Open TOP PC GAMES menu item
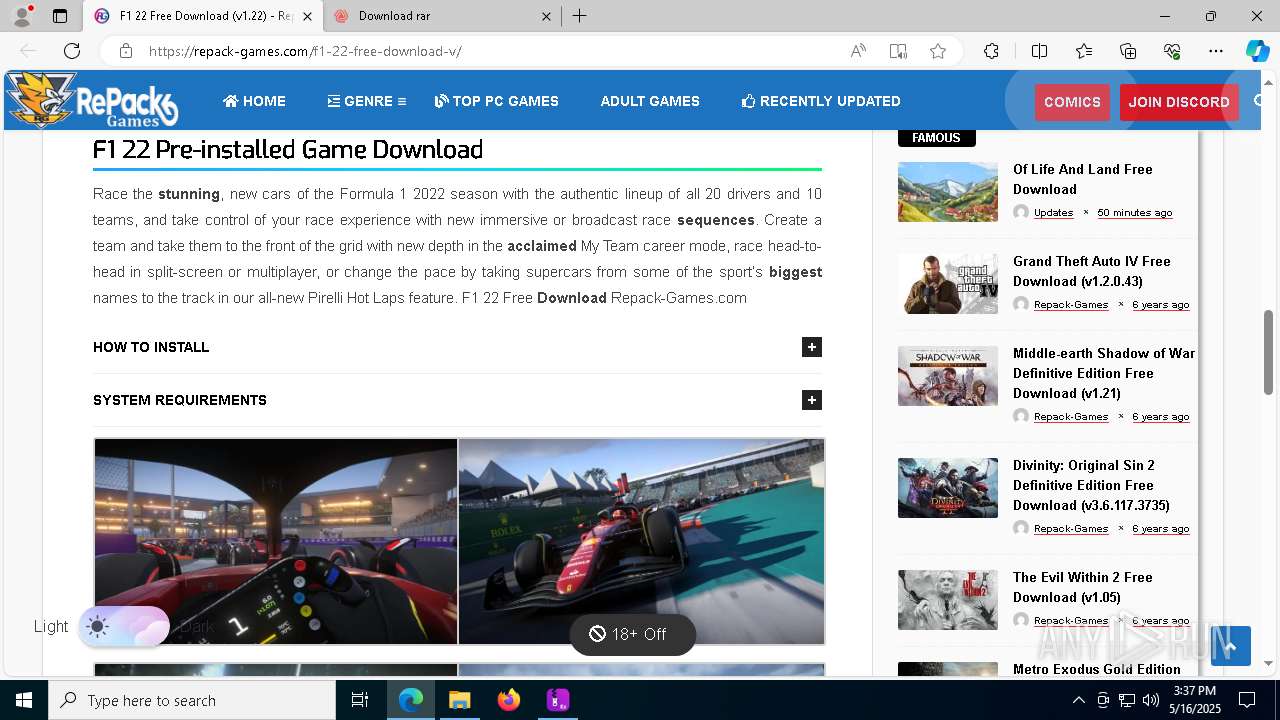 point(496,101)
